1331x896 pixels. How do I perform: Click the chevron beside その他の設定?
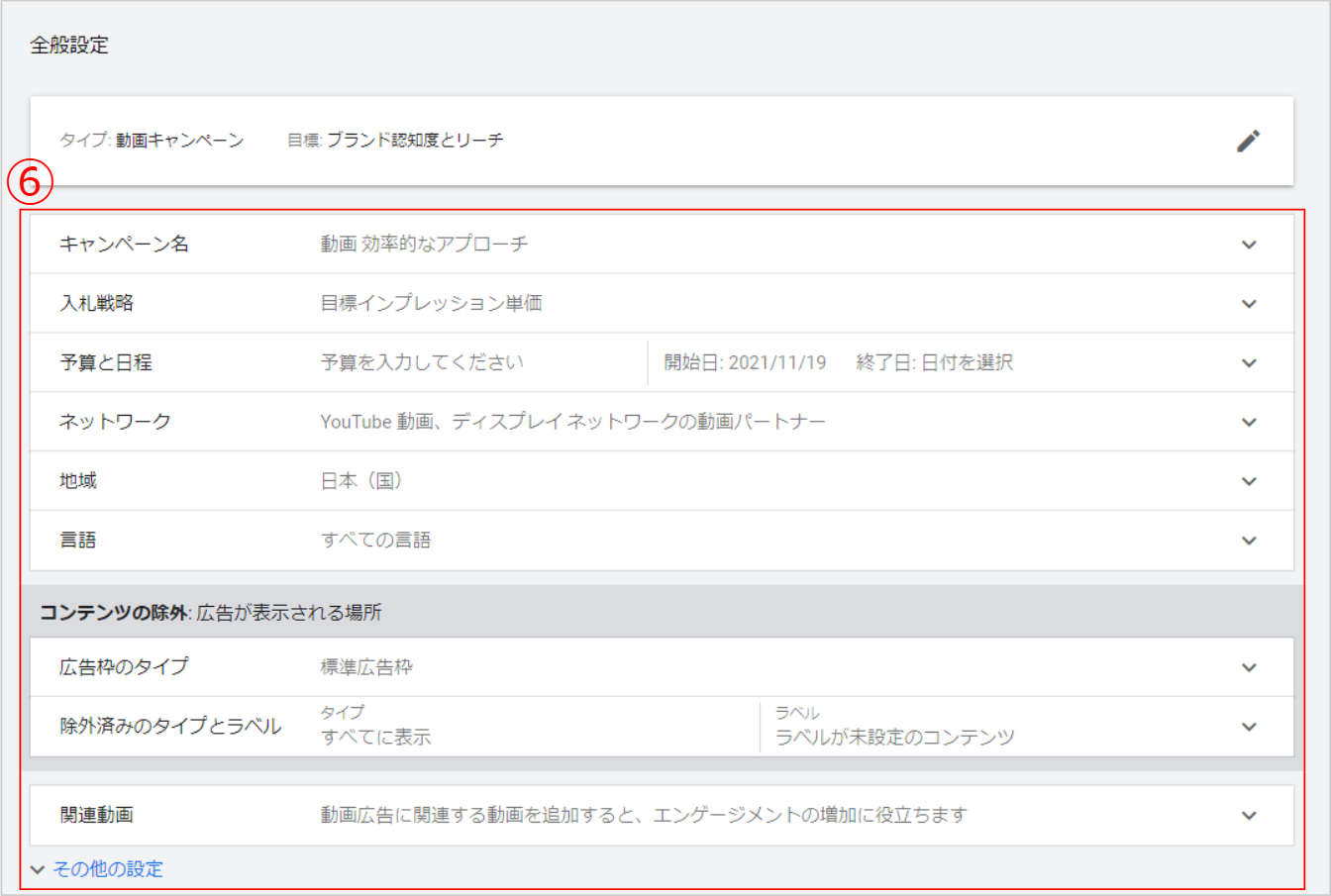(38, 870)
